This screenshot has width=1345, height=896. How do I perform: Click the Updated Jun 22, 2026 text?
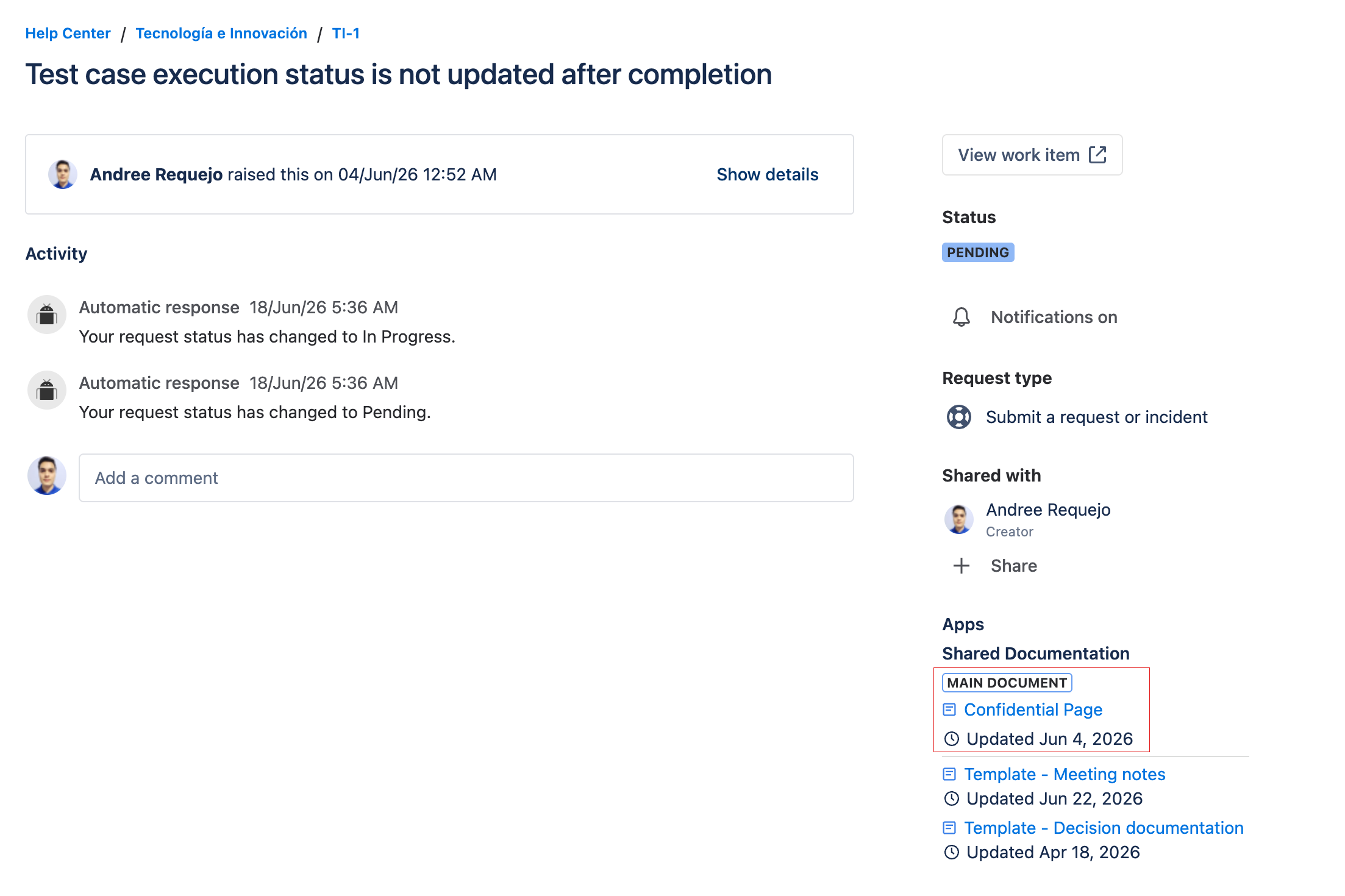pos(1054,798)
